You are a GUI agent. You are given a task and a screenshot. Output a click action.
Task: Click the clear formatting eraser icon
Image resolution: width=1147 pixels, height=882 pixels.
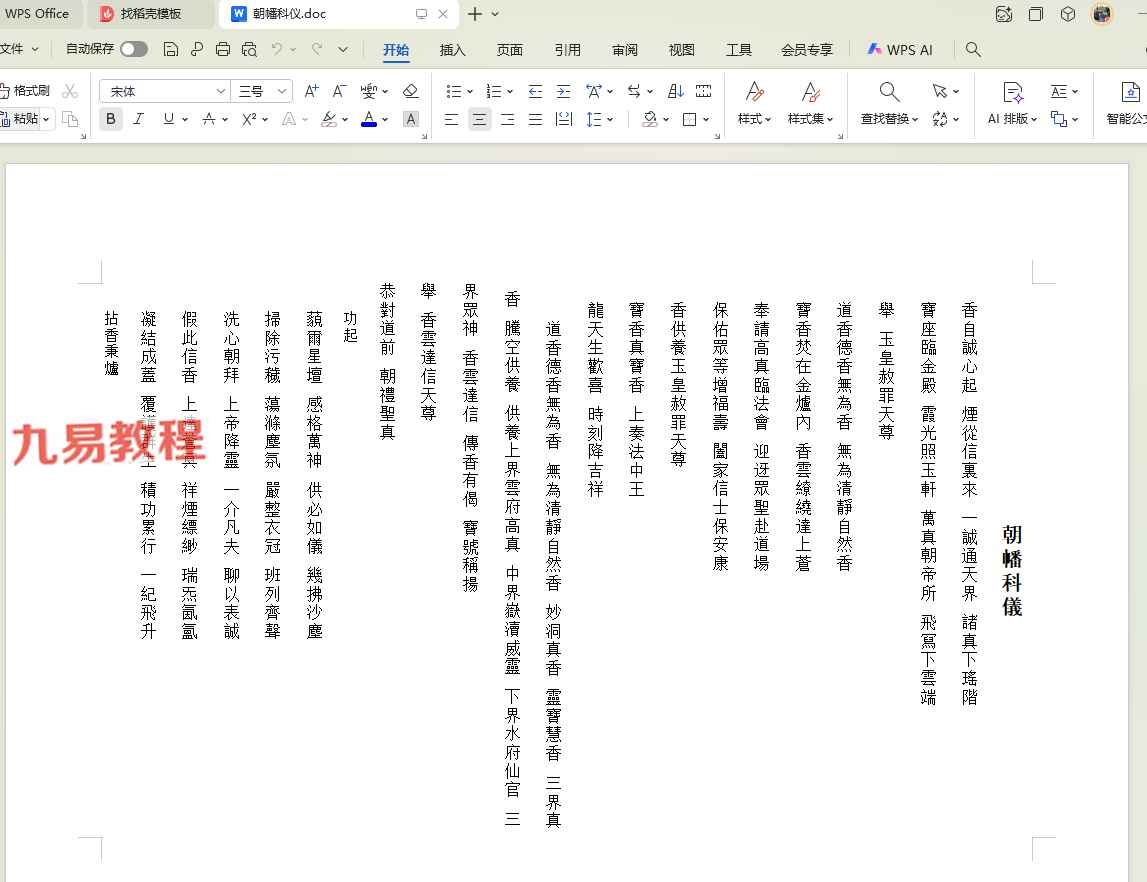point(410,91)
